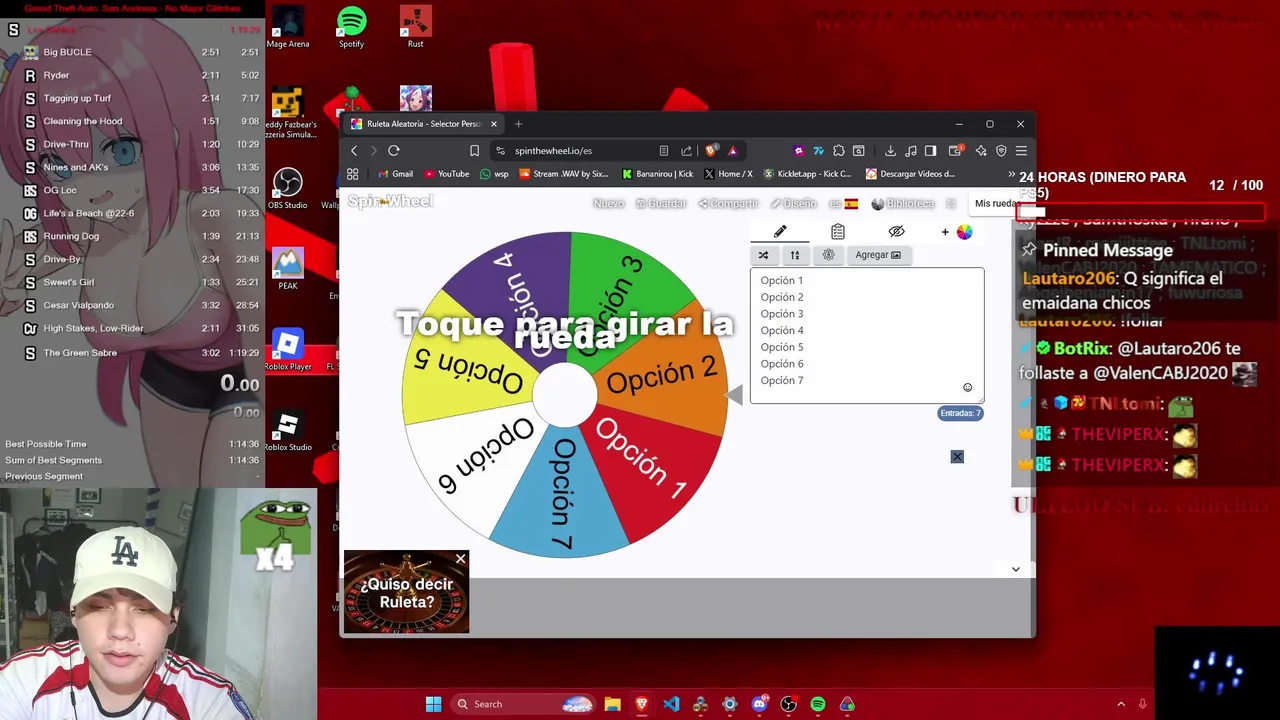1280x720 pixels.
Task: Spin the wheel by clicking its center
Action: [x=565, y=394]
